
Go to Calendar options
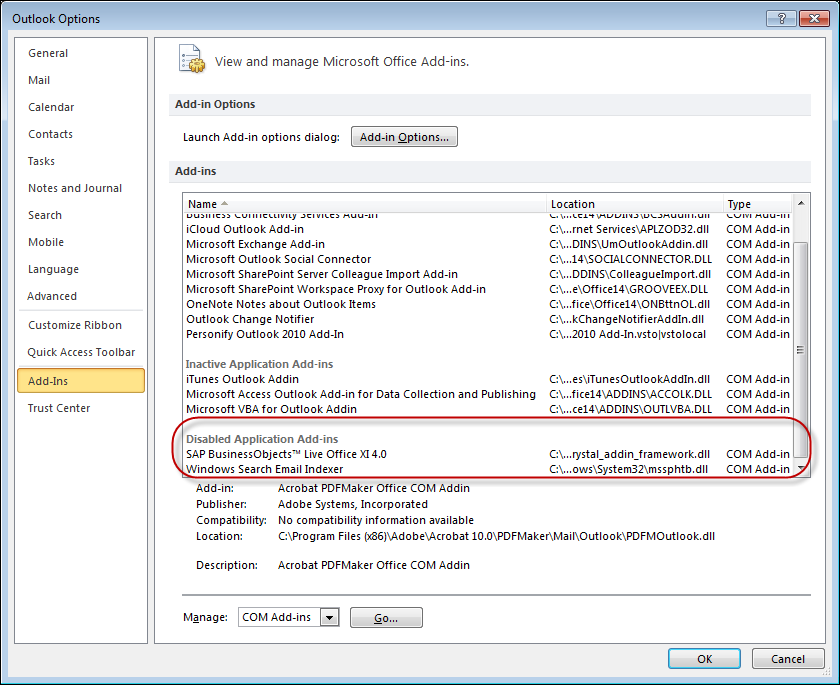click(51, 107)
